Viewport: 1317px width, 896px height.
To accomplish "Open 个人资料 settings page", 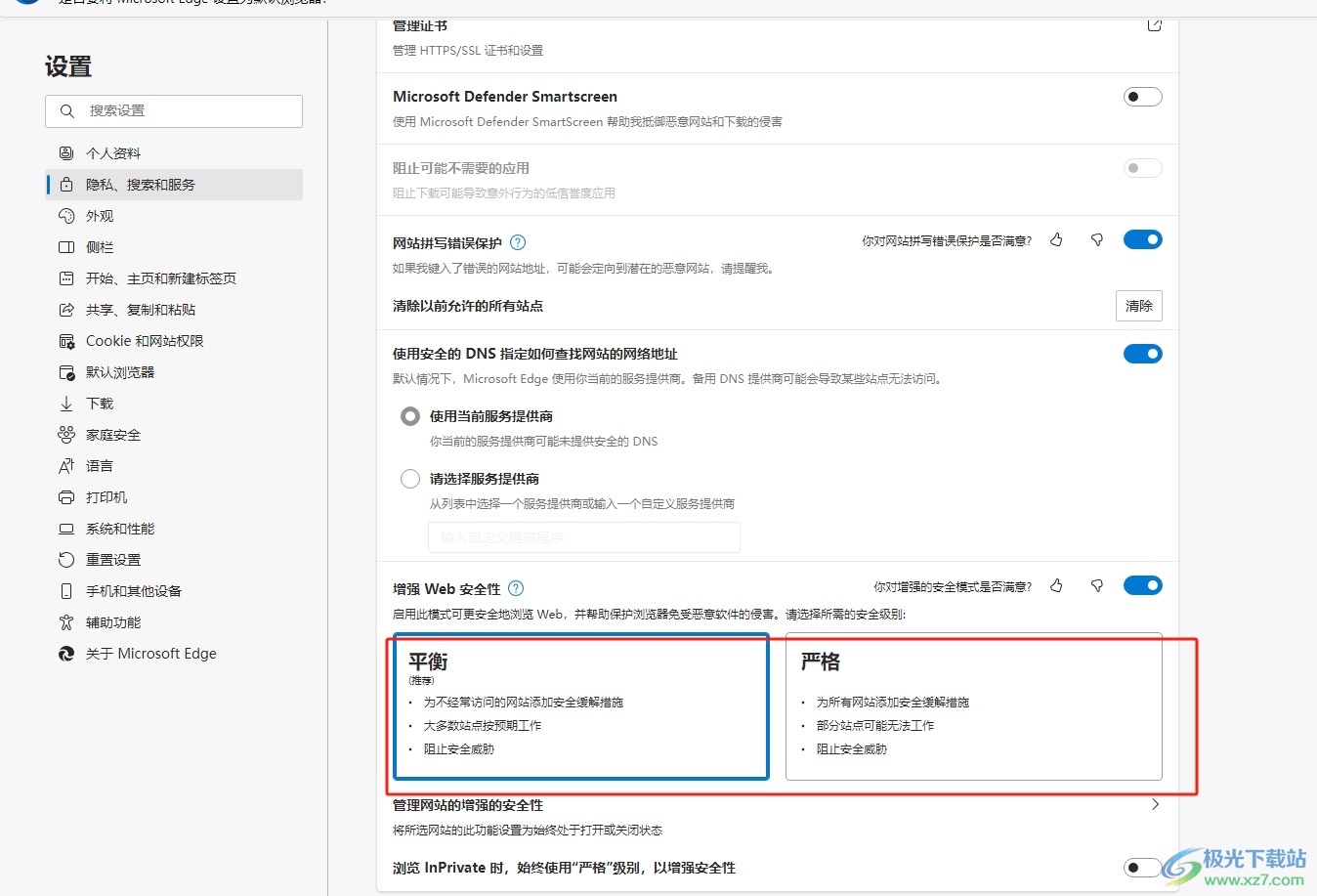I will click(174, 153).
